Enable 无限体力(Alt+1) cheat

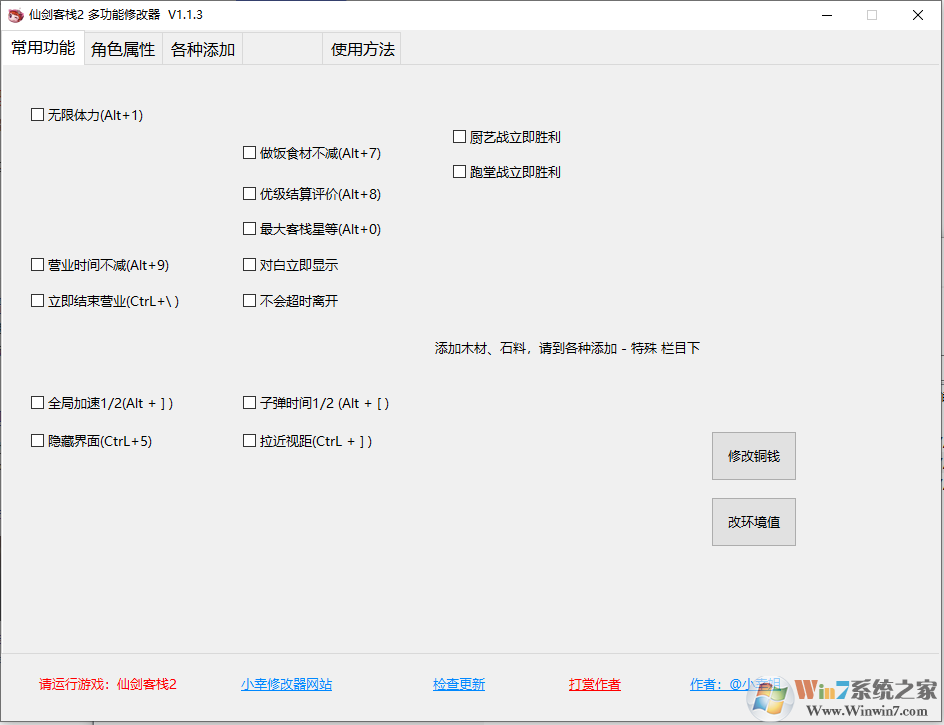click(37, 115)
